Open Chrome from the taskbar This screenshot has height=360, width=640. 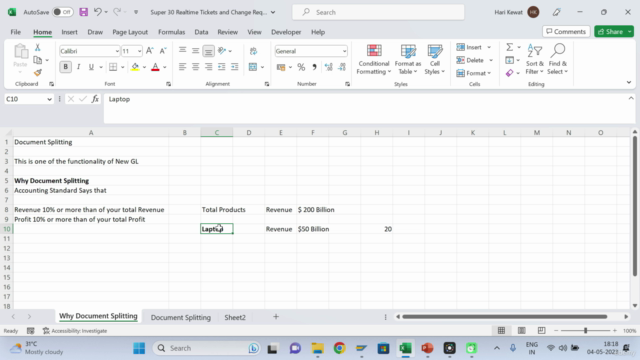pyautogui.click(x=339, y=348)
